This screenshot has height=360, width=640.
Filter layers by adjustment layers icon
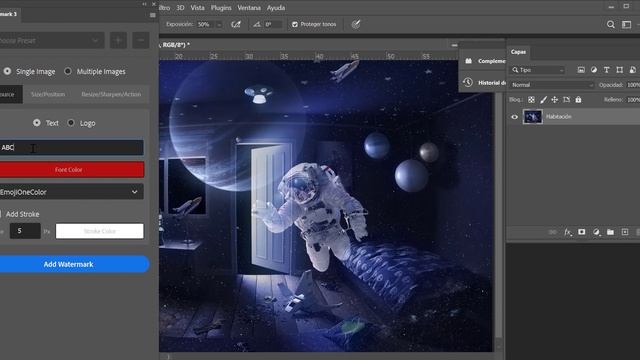point(594,70)
